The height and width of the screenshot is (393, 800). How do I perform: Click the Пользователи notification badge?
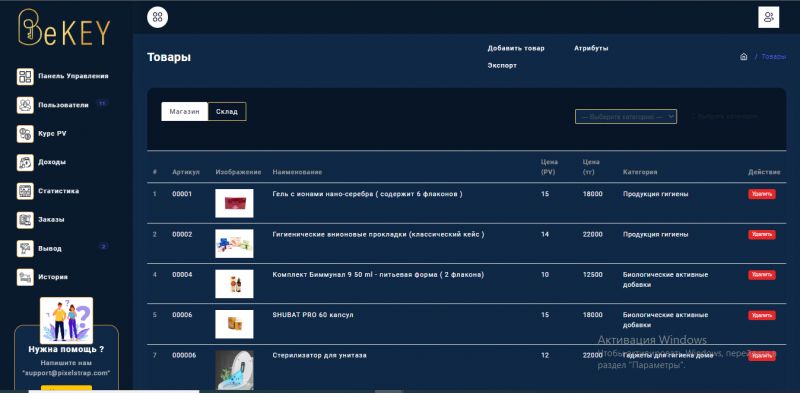[102, 103]
